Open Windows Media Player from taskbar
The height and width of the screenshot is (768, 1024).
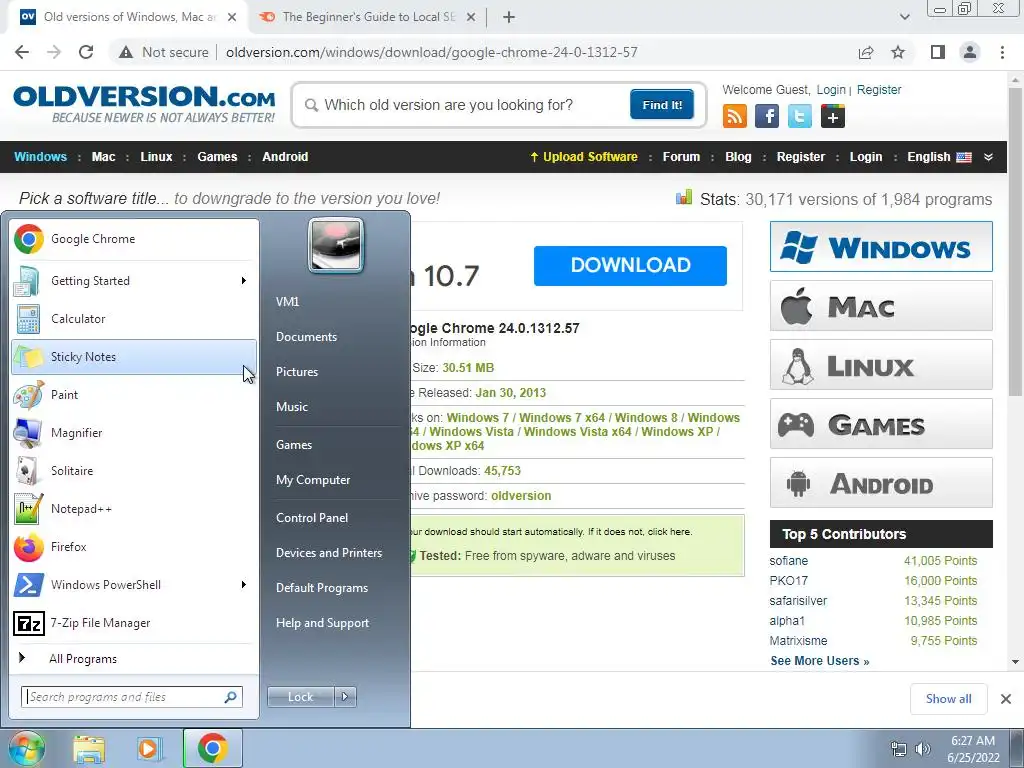pyautogui.click(x=150, y=748)
